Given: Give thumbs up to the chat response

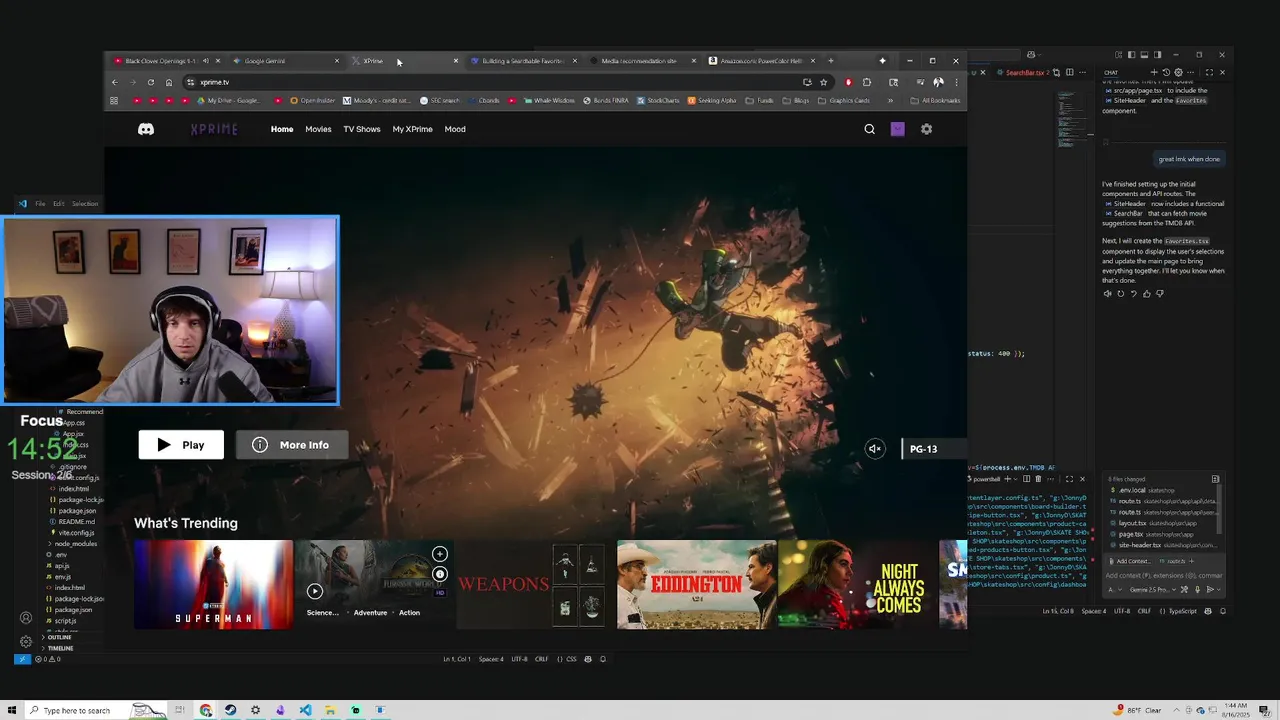Looking at the screenshot, I should click(x=1146, y=294).
